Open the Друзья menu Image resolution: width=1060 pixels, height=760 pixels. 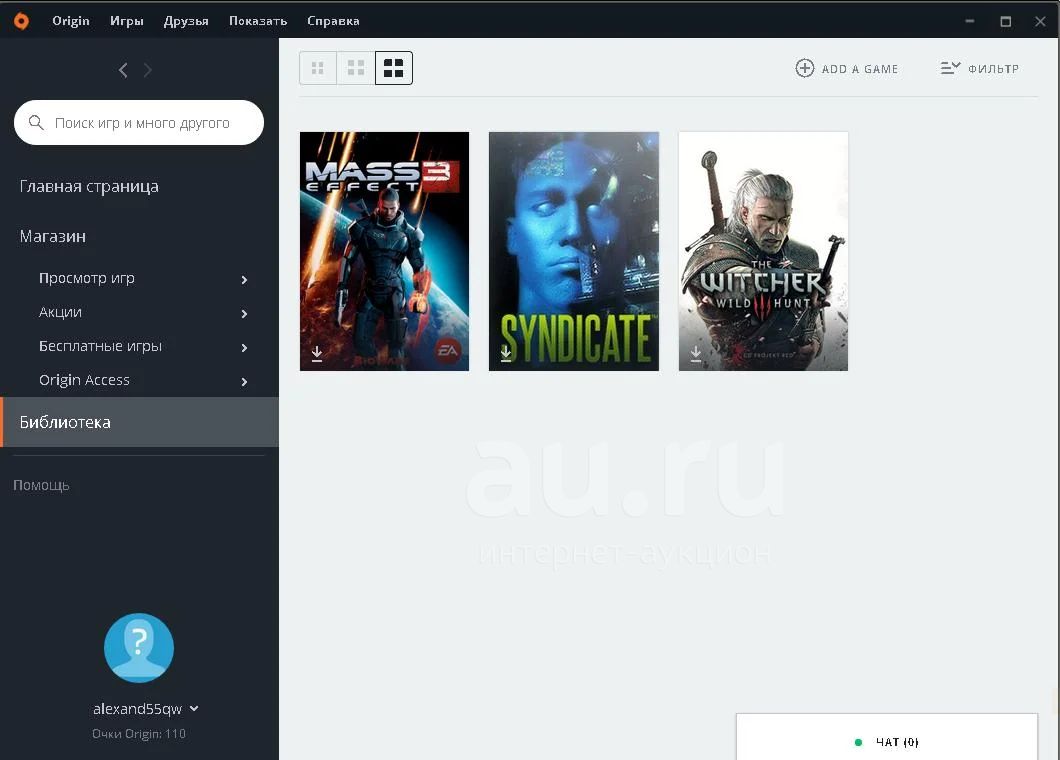186,21
